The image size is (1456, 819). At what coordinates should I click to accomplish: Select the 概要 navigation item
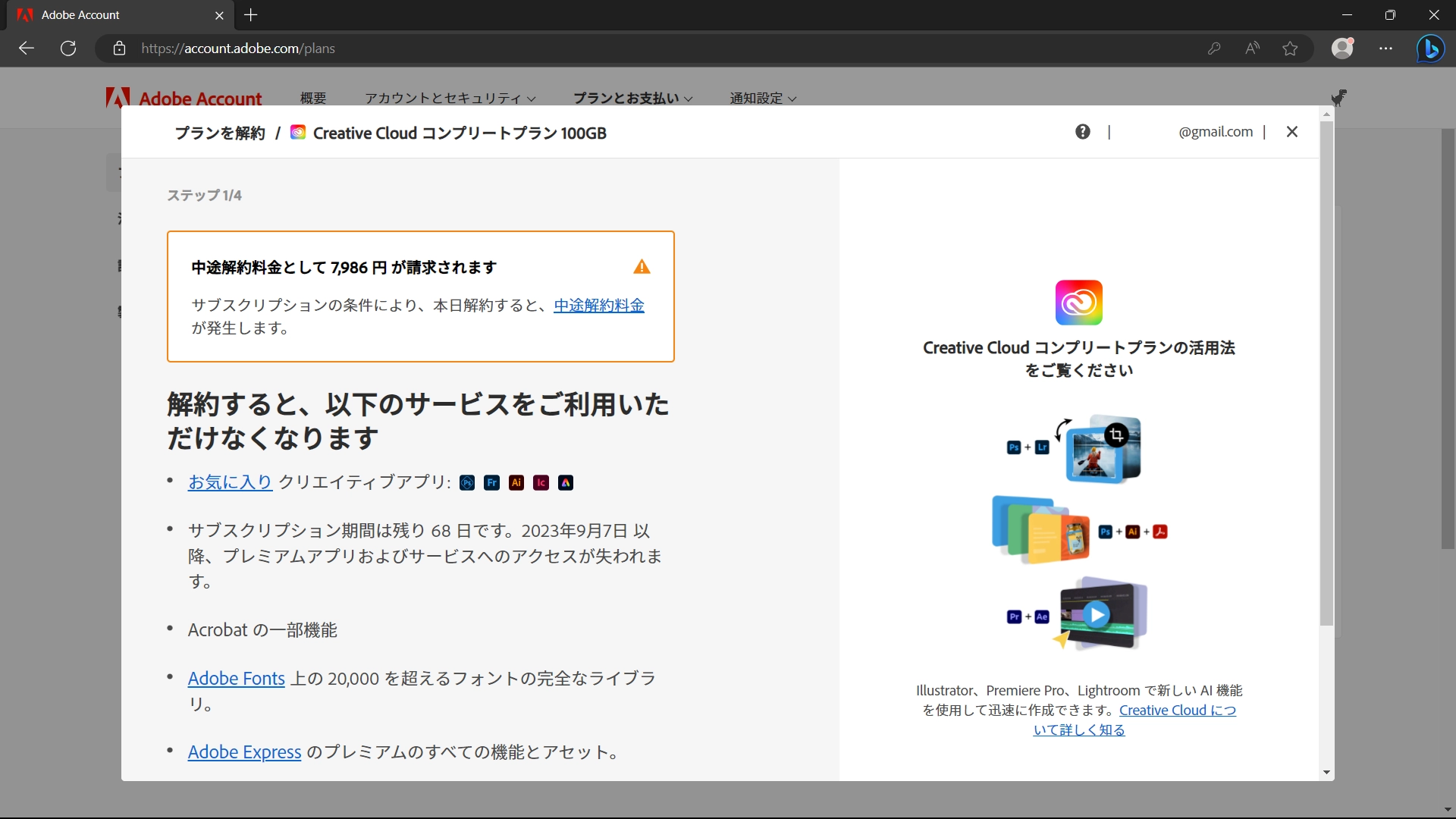[x=312, y=98]
